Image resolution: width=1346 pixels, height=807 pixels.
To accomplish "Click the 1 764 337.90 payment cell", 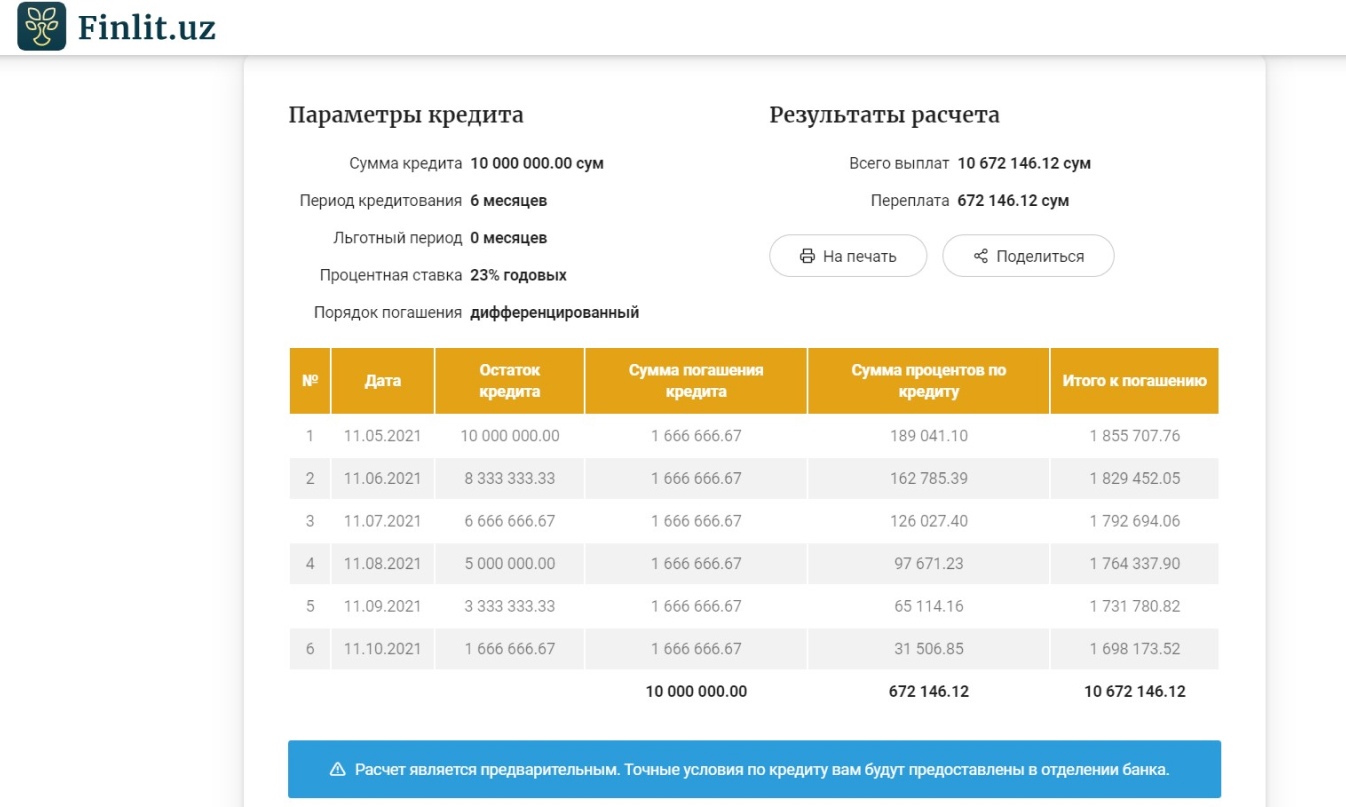I will (1134, 564).
